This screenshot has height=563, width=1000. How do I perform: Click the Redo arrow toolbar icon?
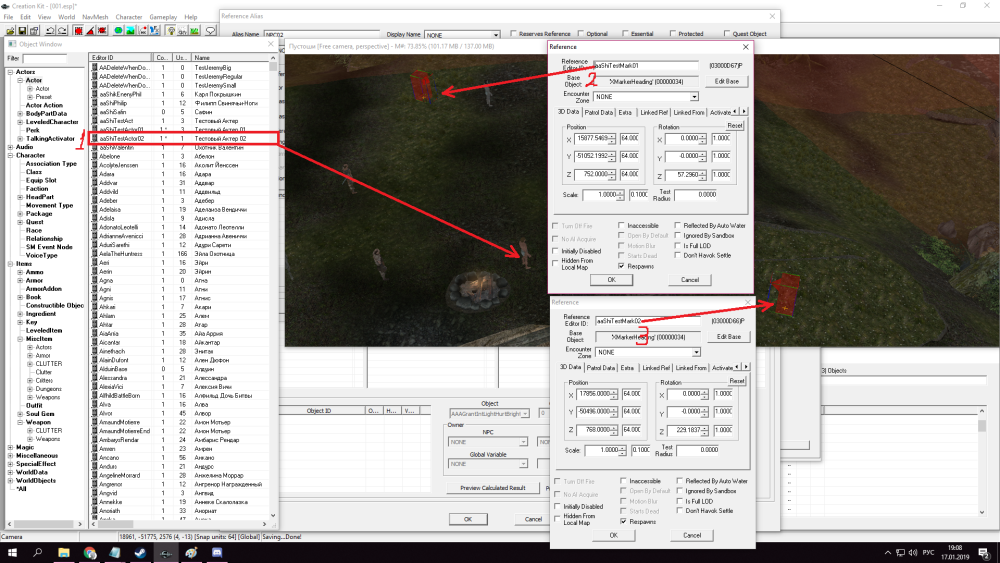pos(62,31)
